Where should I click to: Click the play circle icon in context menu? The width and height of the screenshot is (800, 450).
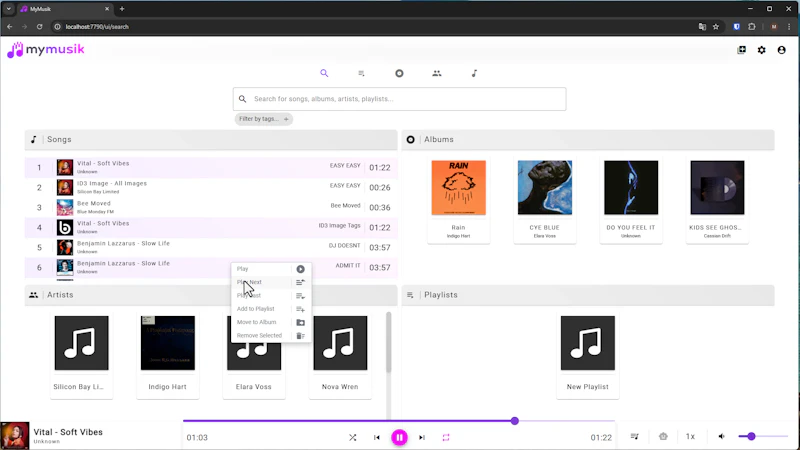pos(301,269)
